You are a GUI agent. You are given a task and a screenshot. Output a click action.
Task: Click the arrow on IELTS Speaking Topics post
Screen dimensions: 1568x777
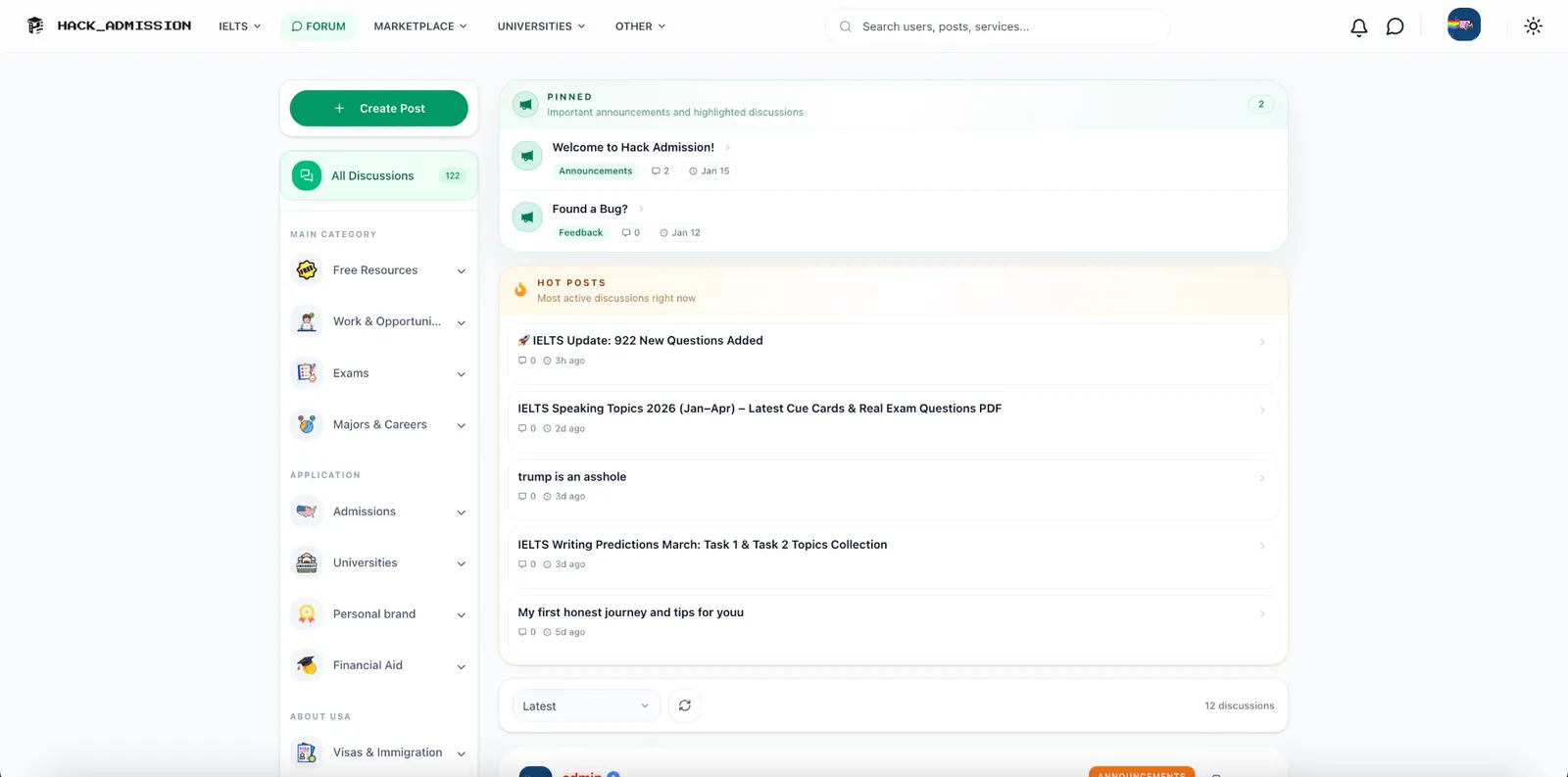[x=1262, y=410]
